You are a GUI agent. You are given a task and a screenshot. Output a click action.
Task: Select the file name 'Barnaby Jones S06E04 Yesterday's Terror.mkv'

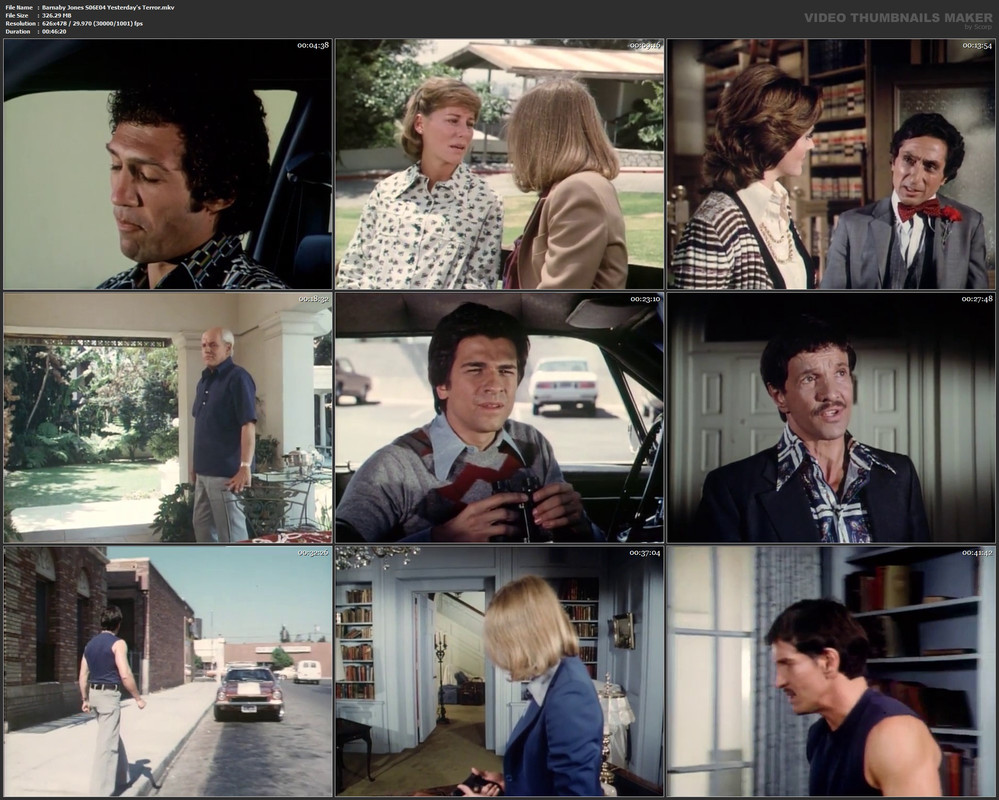pyautogui.click(x=108, y=8)
